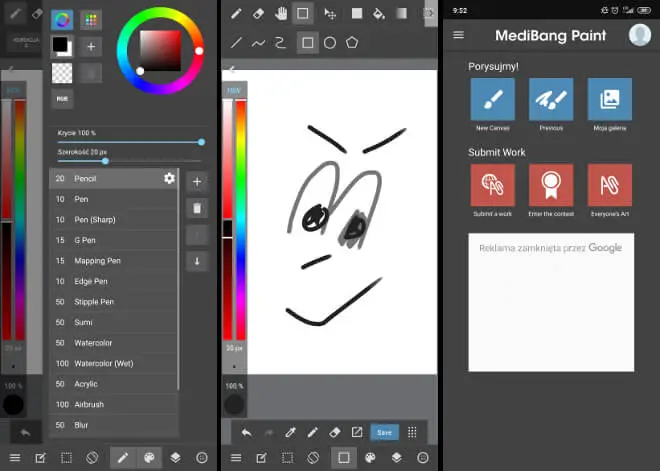This screenshot has height=471, width=660.
Task: Click the Krycie opacity slider handle
Action: coord(202,142)
